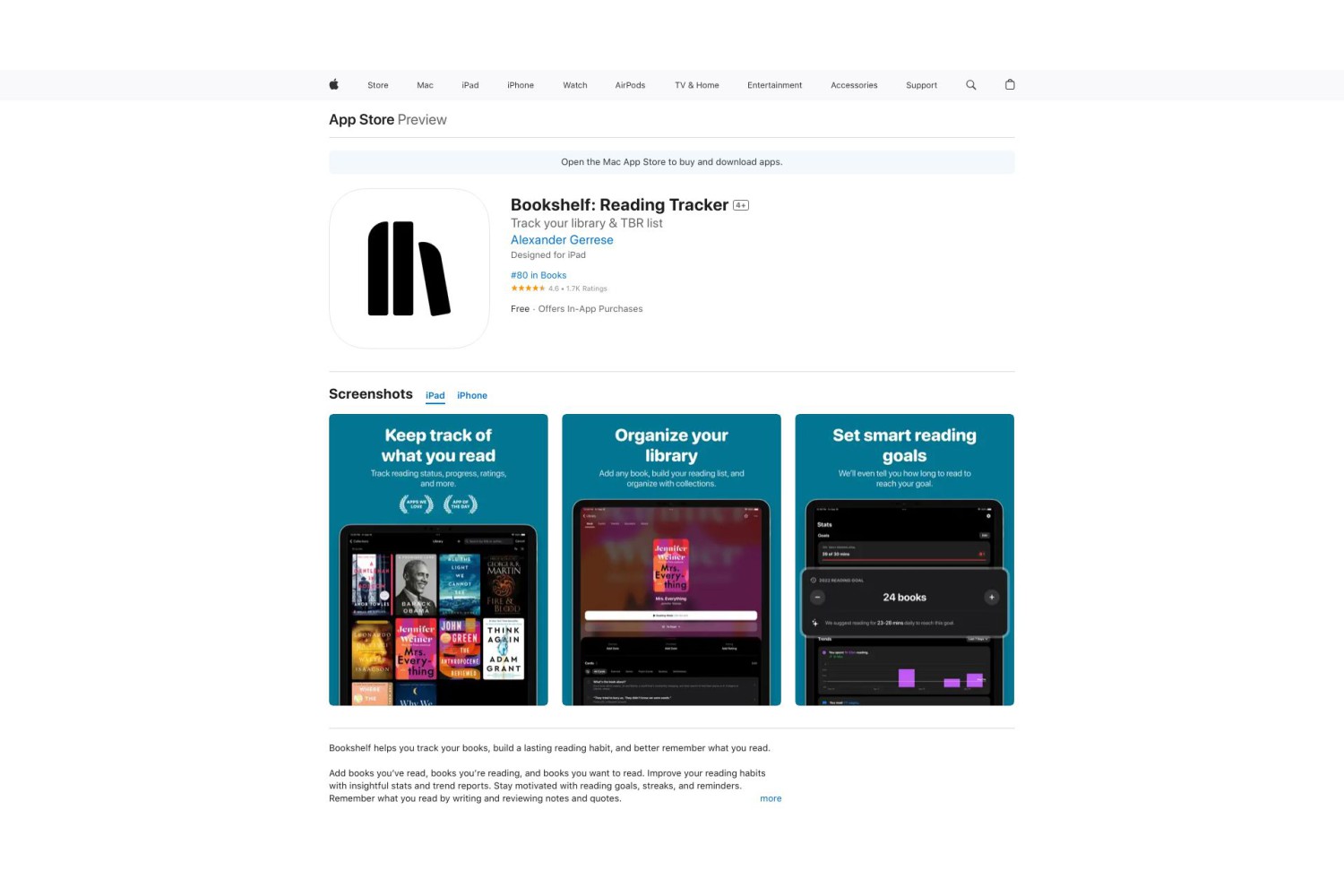Click the 4+ age rating badge

pyautogui.click(x=741, y=205)
